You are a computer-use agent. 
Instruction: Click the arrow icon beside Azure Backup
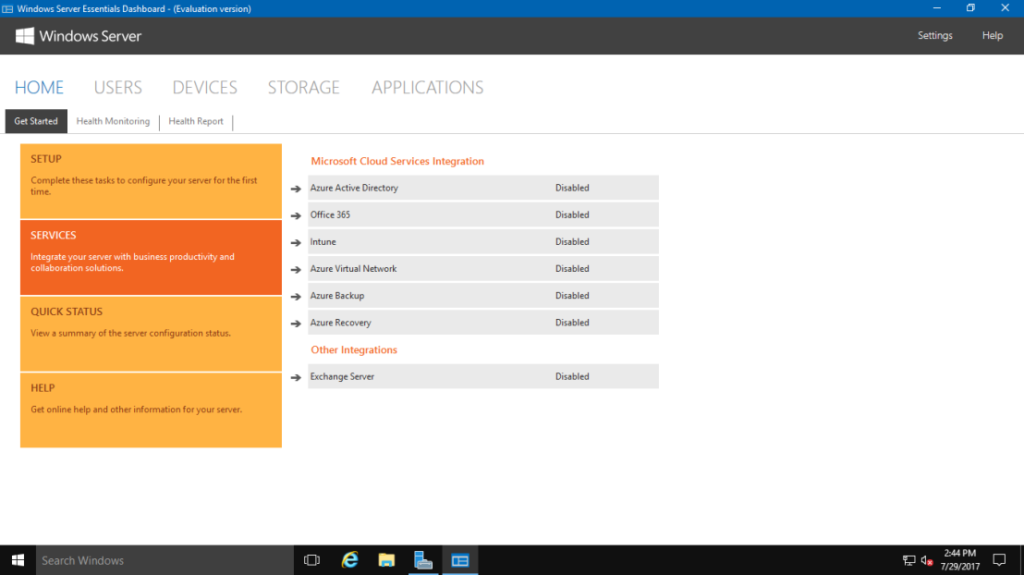point(296,297)
